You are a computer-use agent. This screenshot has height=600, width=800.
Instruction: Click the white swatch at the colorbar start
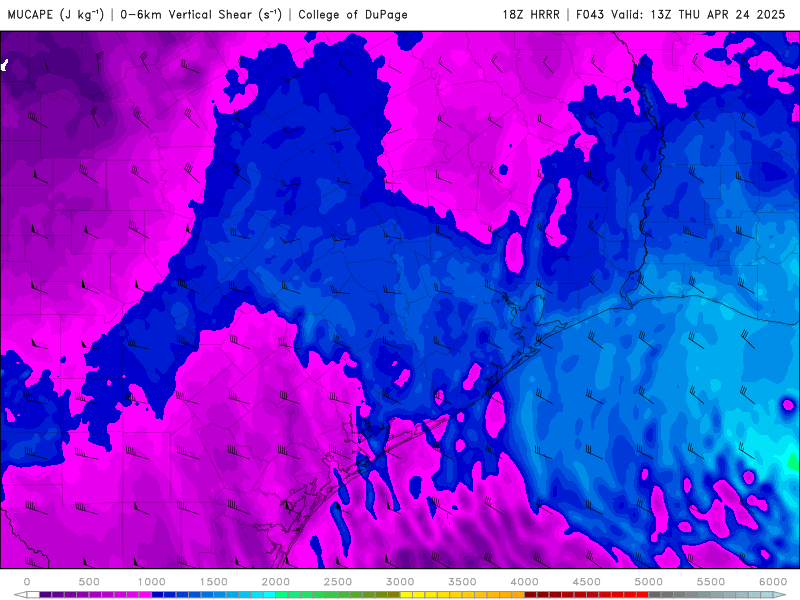click(x=33, y=595)
